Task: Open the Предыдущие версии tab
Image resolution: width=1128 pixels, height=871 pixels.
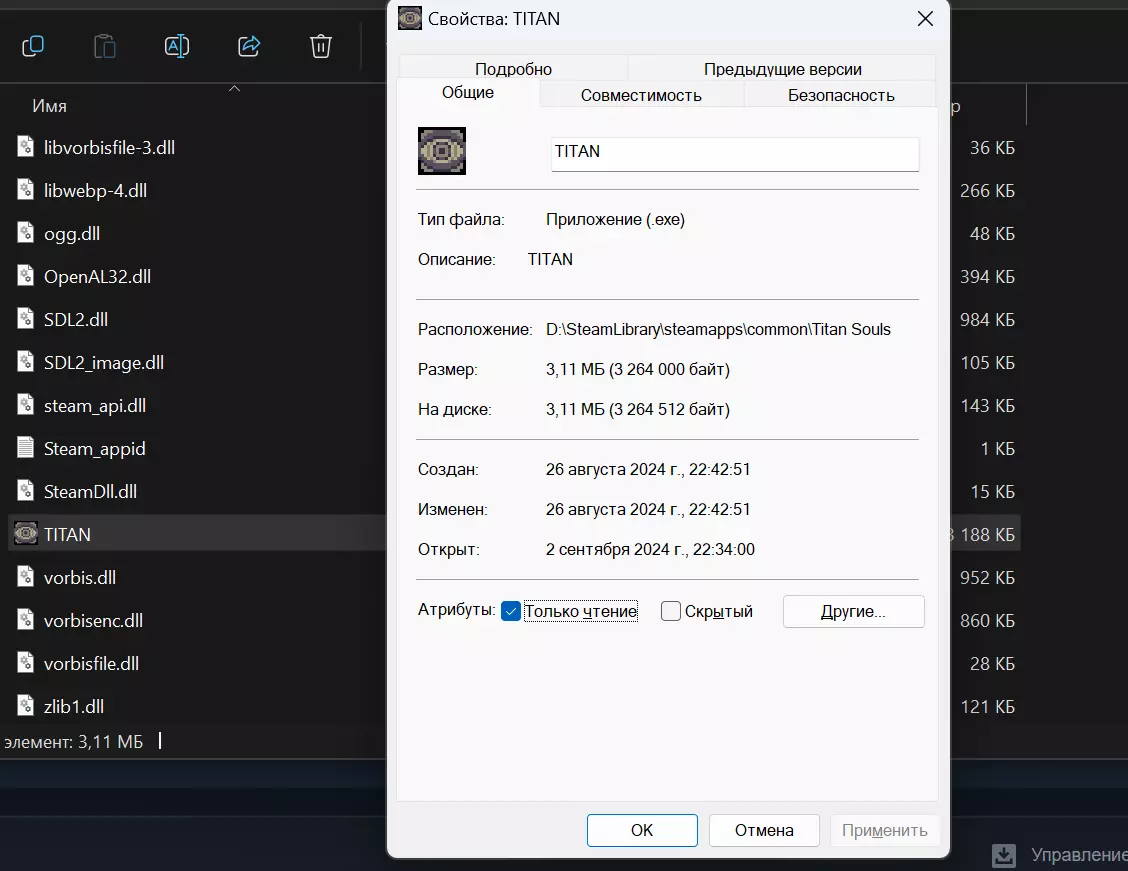Action: click(x=782, y=69)
